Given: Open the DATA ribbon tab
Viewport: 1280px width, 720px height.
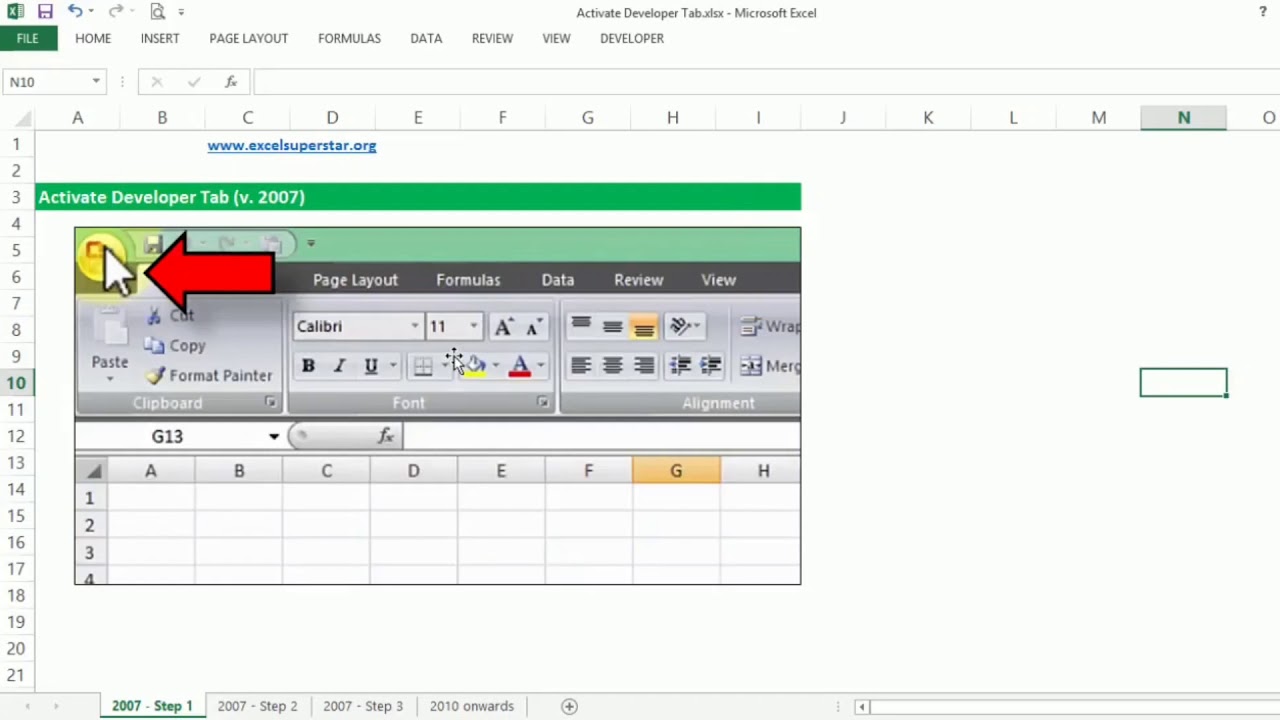Looking at the screenshot, I should (426, 38).
